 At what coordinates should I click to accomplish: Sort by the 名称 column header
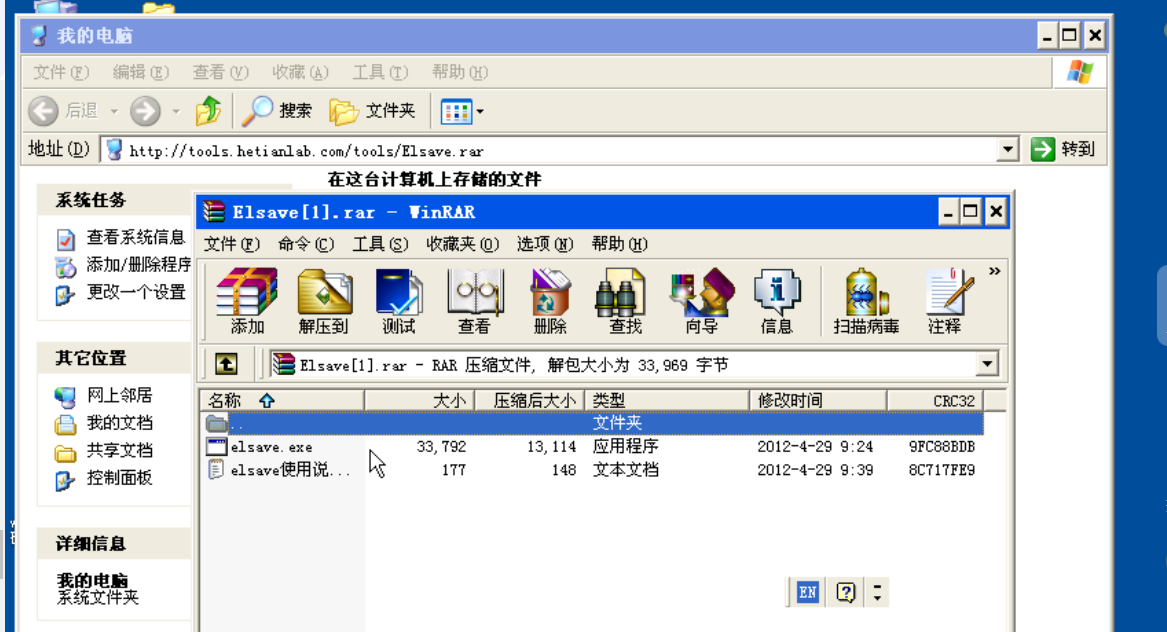282,400
